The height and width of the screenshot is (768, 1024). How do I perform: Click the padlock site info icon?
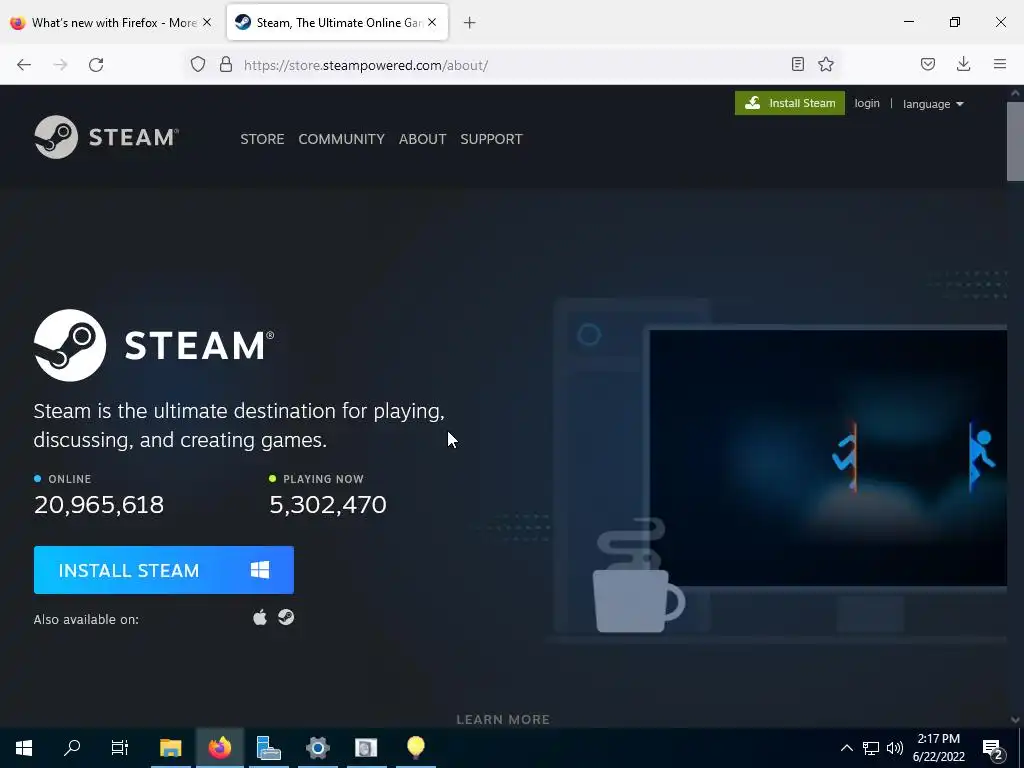click(226, 64)
